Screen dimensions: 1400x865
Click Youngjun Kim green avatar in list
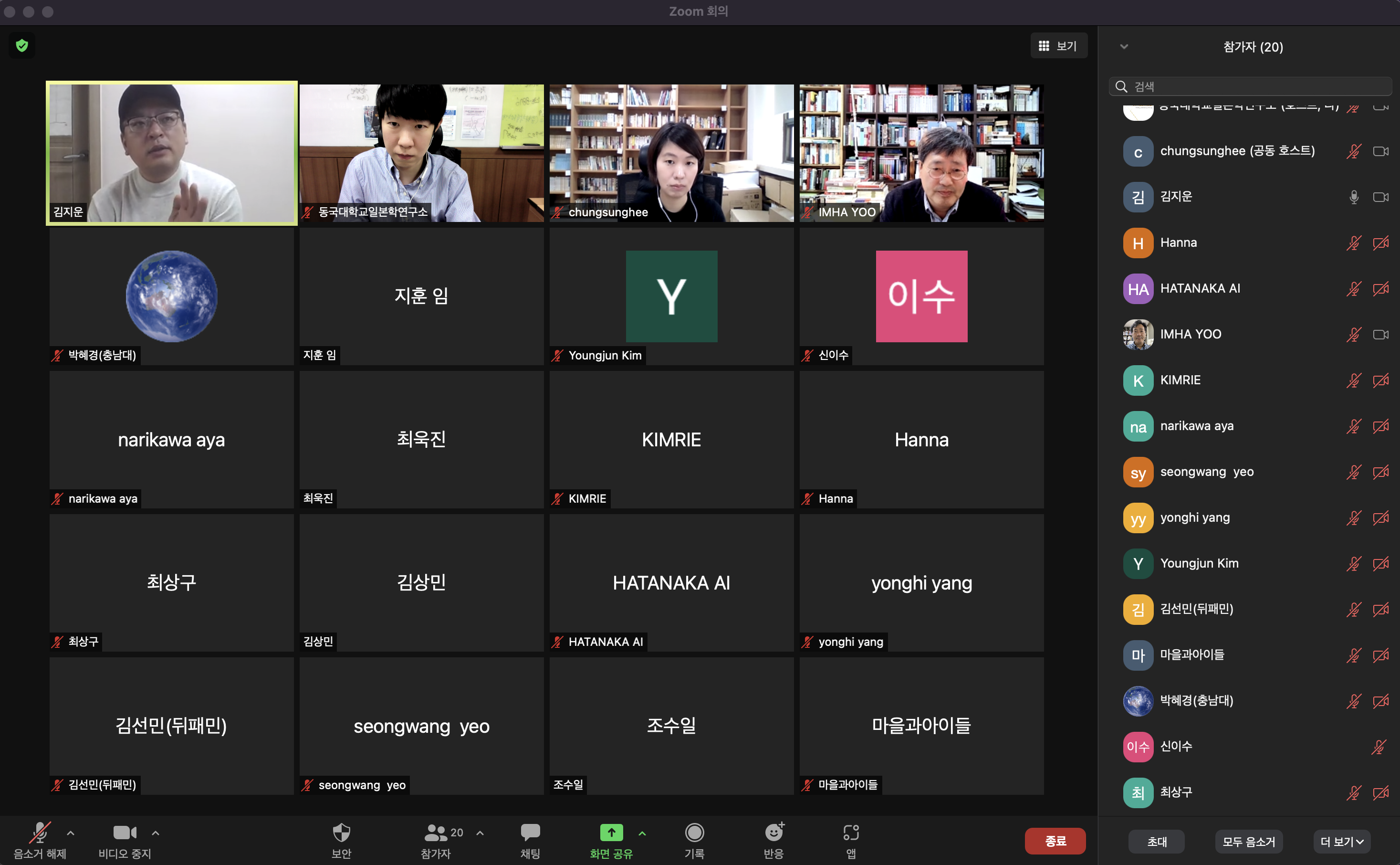[x=1138, y=563]
